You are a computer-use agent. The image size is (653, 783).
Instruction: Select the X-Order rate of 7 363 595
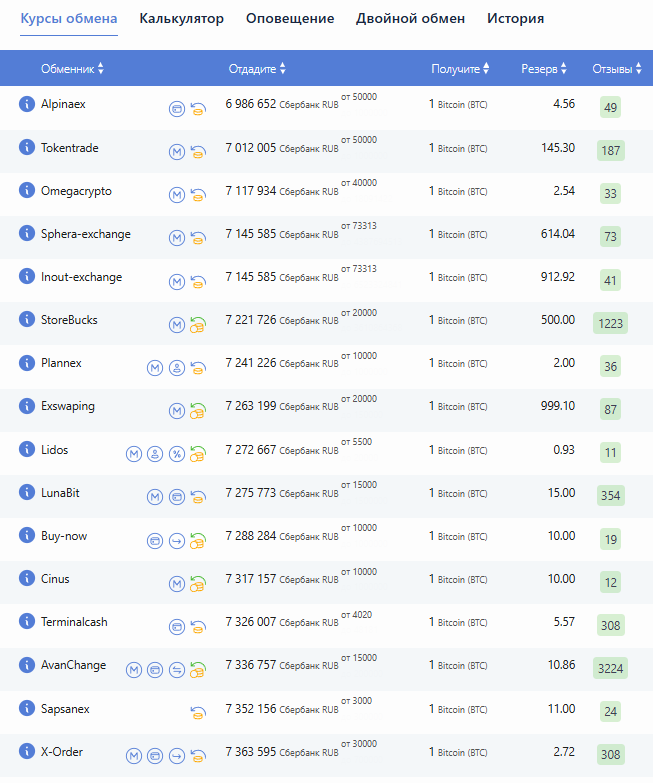tap(250, 752)
